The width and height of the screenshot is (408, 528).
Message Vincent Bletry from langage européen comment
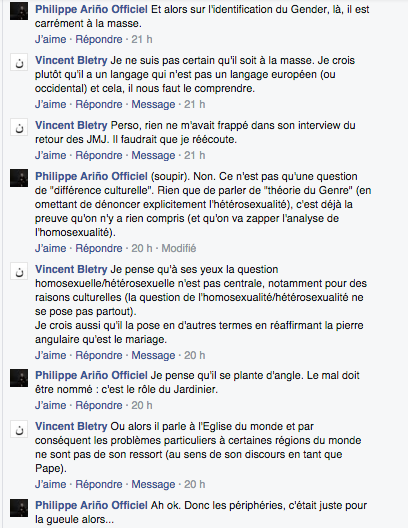[153, 104]
